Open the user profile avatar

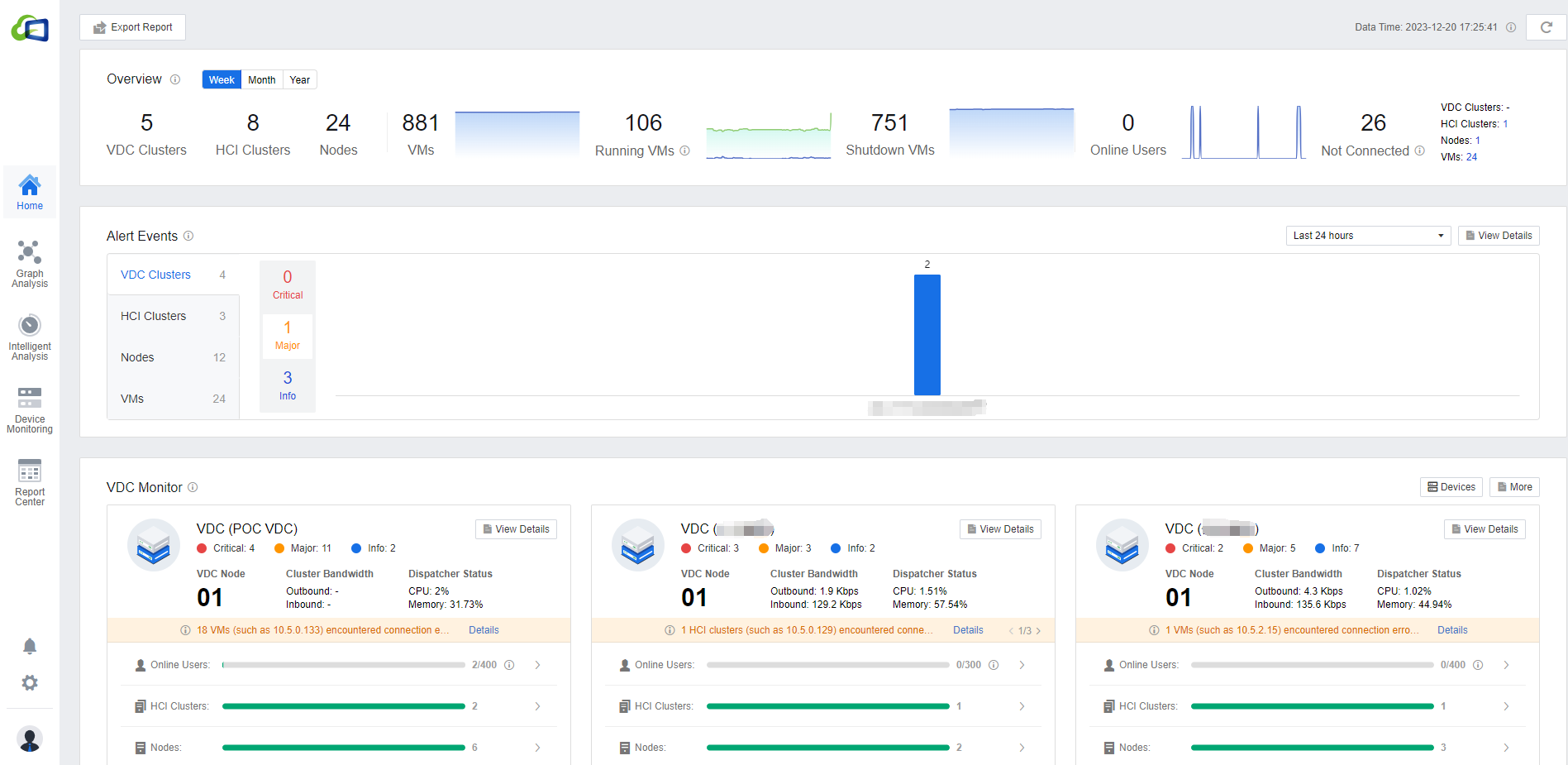click(30, 739)
